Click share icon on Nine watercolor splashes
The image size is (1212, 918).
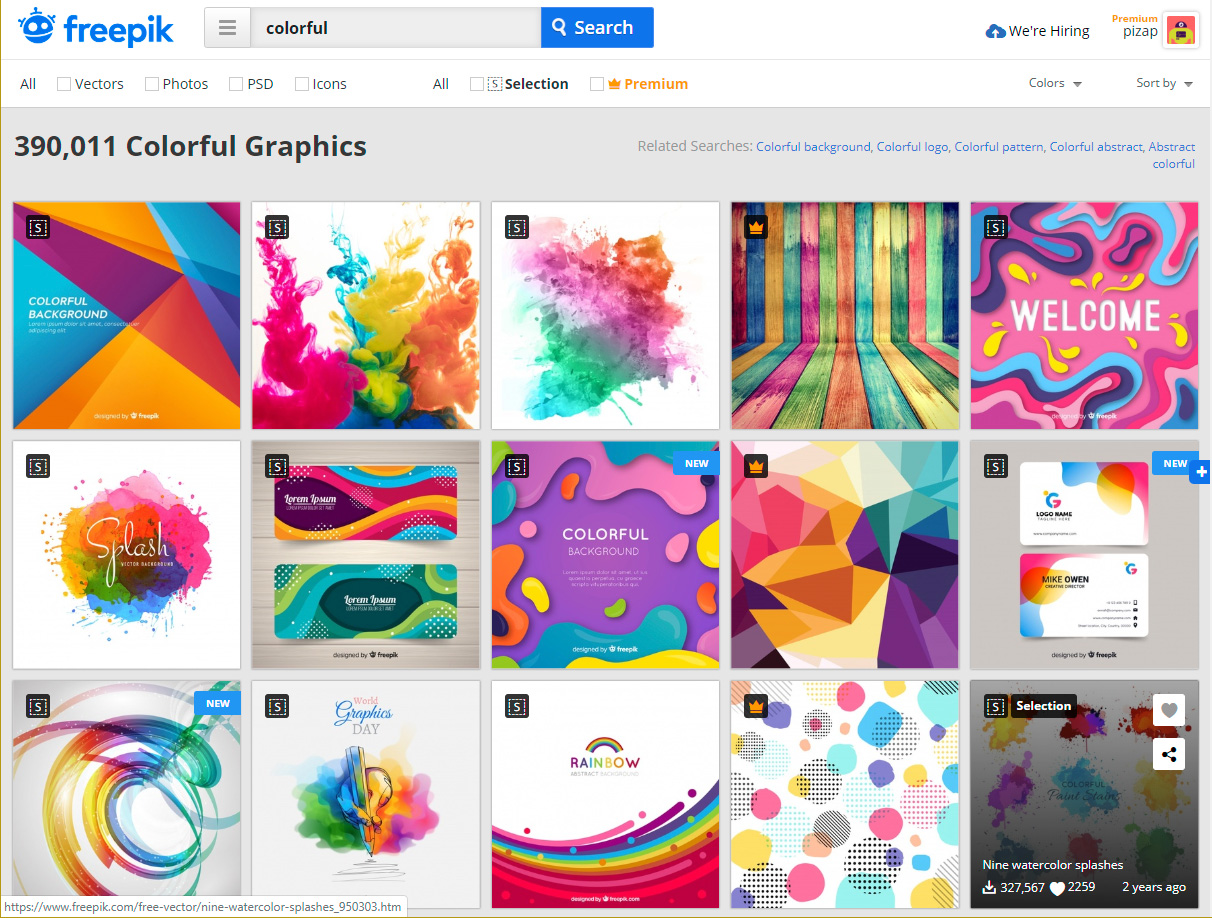click(1168, 754)
